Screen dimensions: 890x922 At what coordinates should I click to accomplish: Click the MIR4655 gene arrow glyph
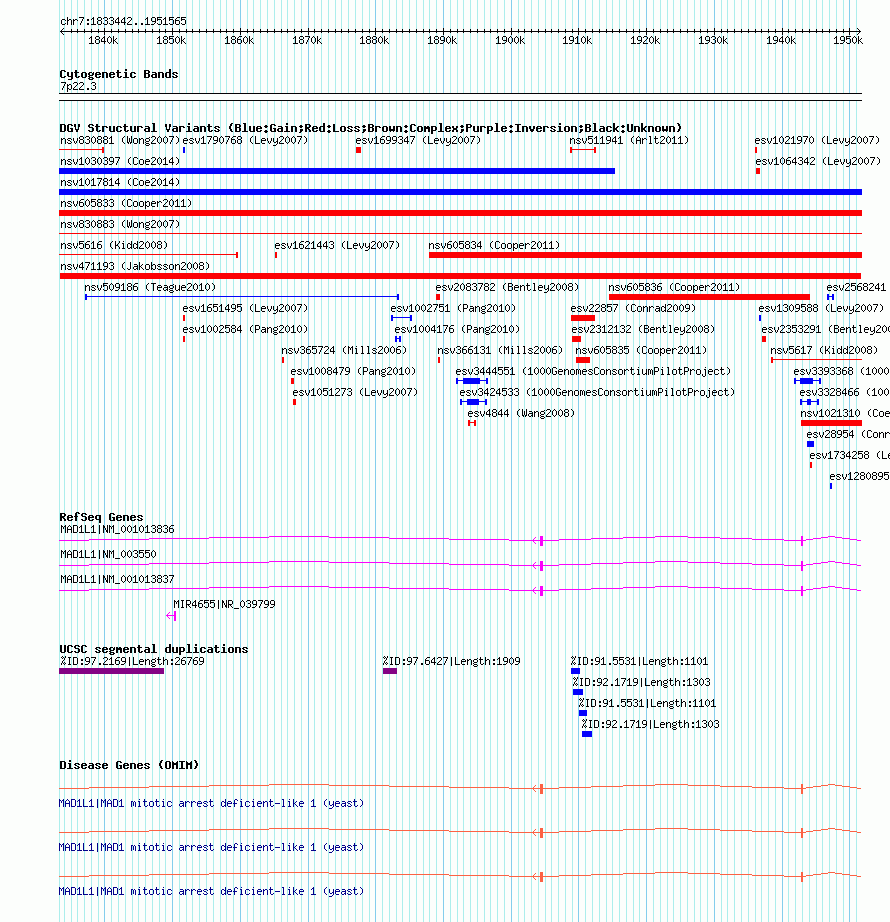click(171, 616)
